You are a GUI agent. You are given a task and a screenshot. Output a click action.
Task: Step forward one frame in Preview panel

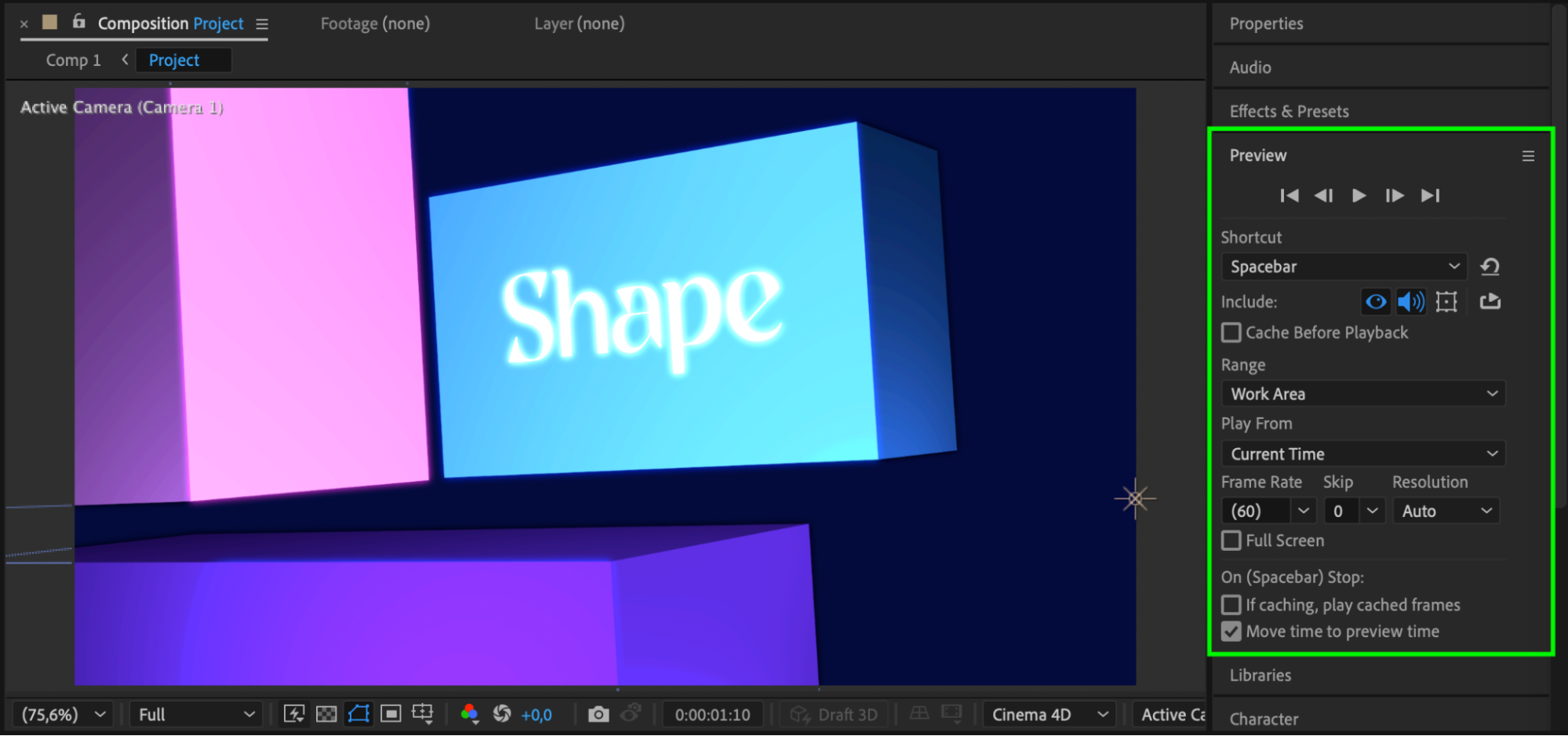click(1394, 195)
